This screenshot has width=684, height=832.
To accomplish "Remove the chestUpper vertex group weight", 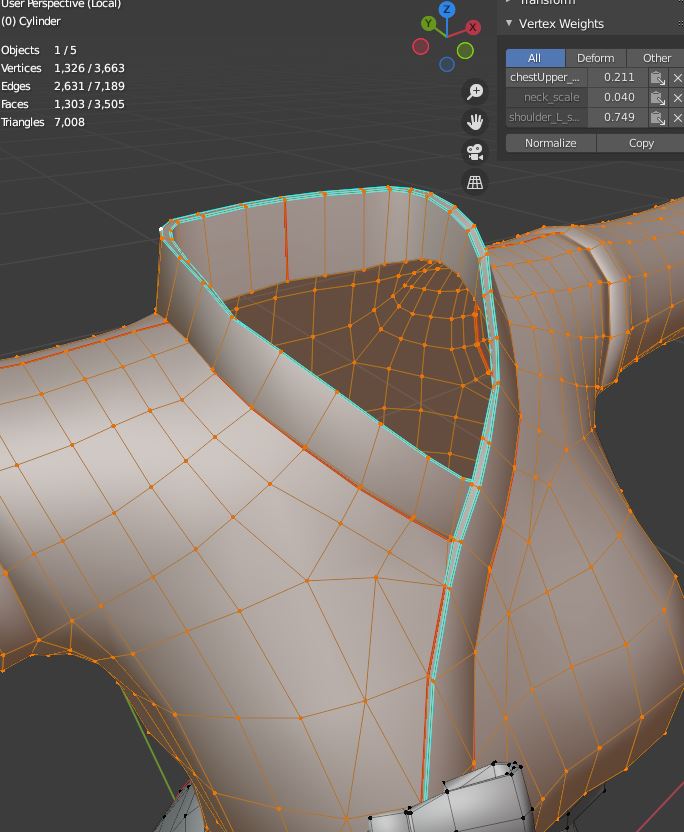I will click(x=677, y=77).
